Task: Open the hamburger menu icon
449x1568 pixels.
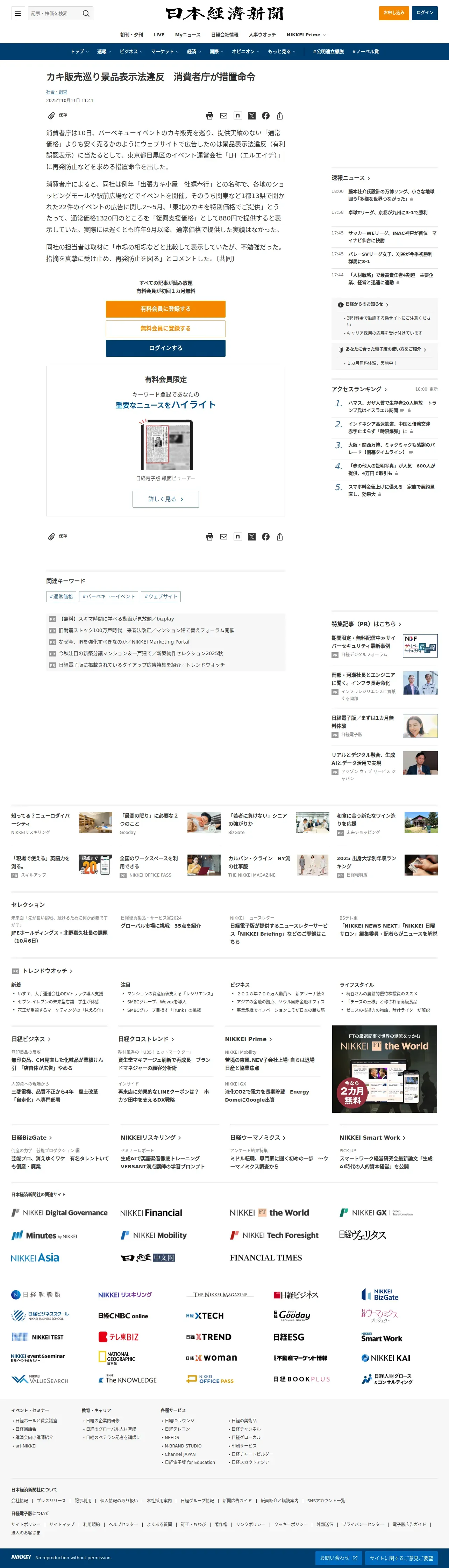Action: tap(18, 13)
